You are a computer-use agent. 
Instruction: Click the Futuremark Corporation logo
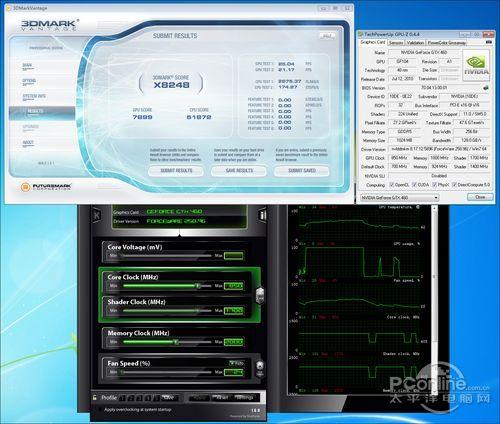point(46,187)
